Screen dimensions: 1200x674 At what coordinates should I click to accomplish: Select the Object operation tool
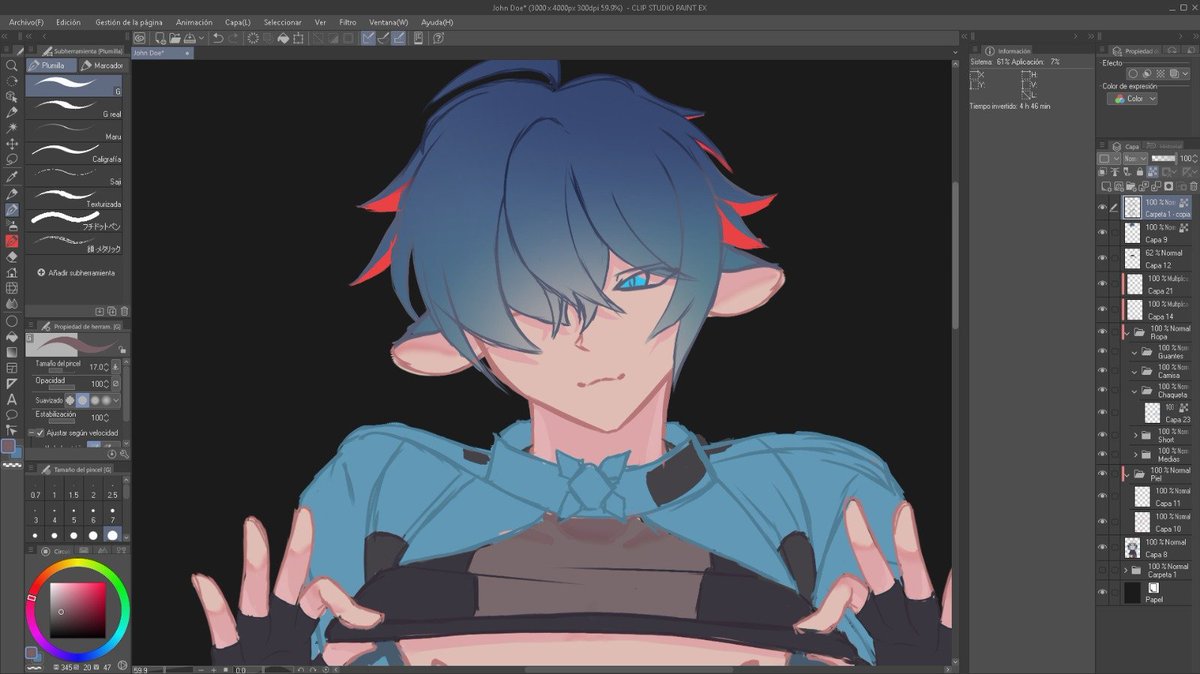12,98
